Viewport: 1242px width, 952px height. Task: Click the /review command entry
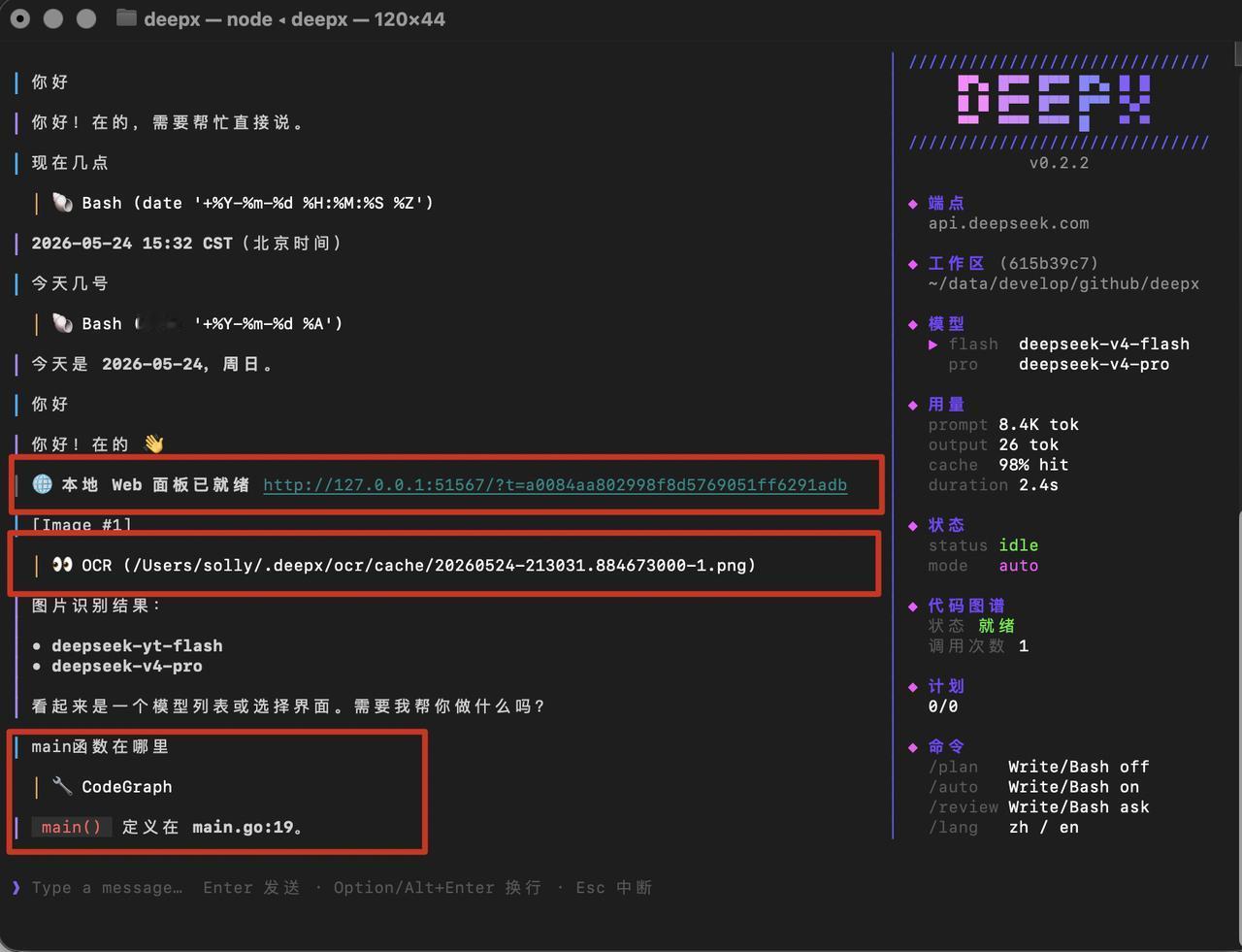coord(1038,806)
